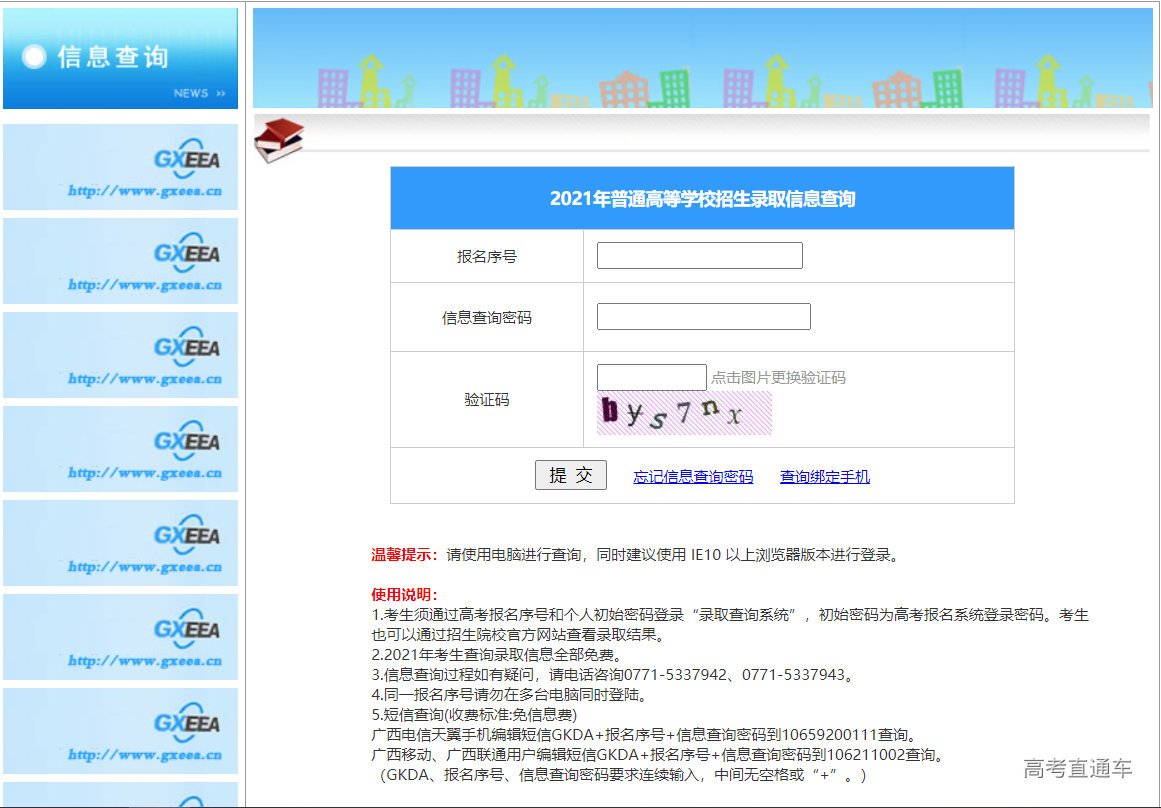The height and width of the screenshot is (808, 1161).
Task: Click captcha image to refresh code
Action: [x=683, y=412]
